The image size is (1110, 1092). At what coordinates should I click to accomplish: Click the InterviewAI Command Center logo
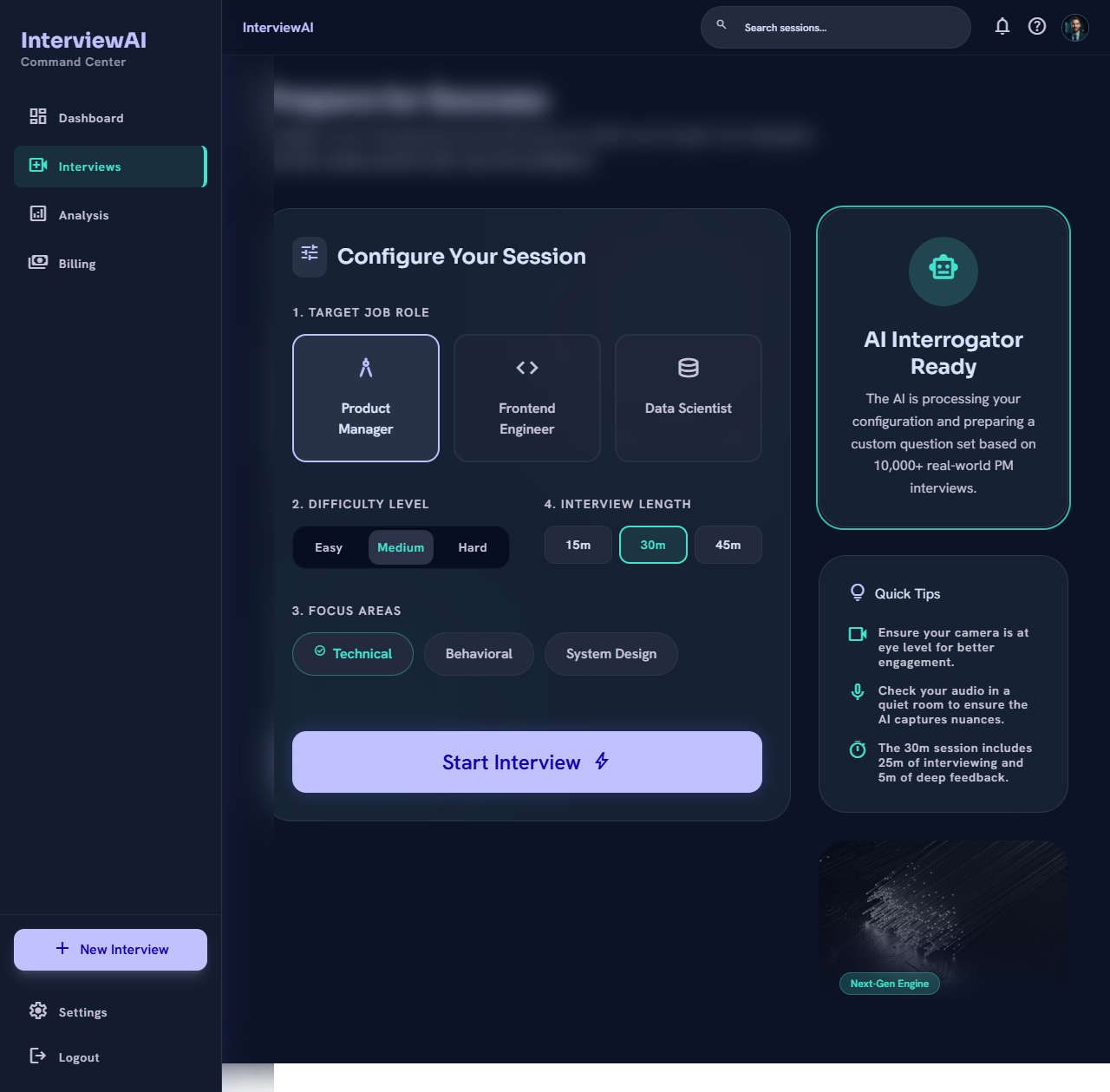83,49
